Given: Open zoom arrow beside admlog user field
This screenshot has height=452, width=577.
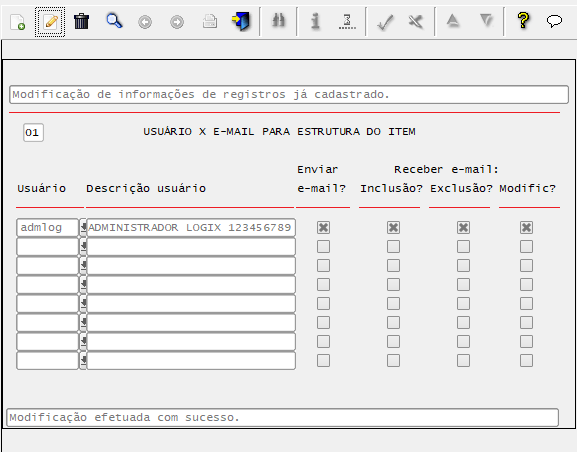Looking at the screenshot, I should pyautogui.click(x=83, y=227).
